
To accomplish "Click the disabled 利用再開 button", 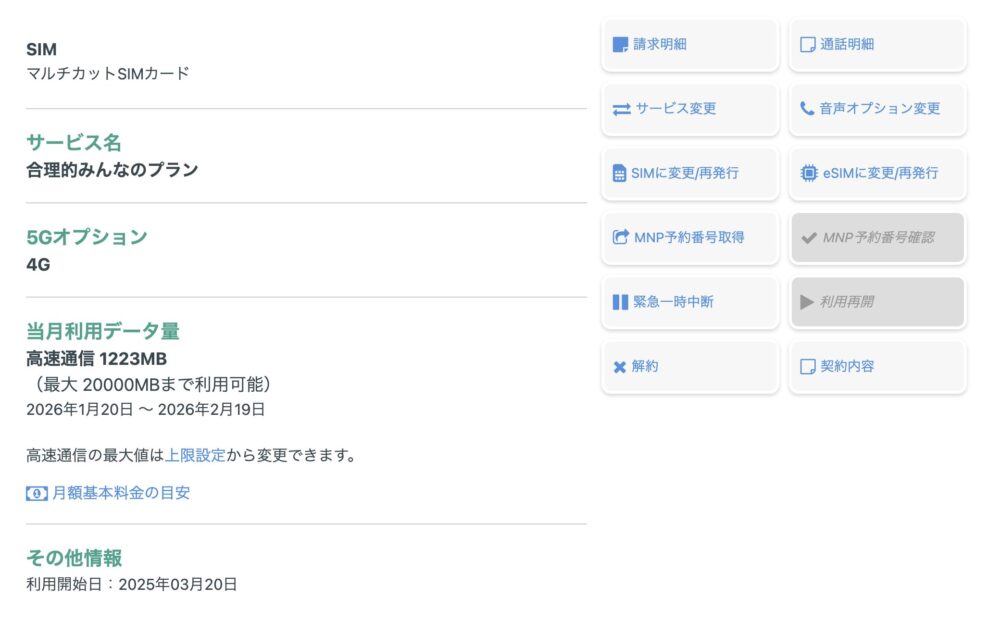I will [878, 302].
